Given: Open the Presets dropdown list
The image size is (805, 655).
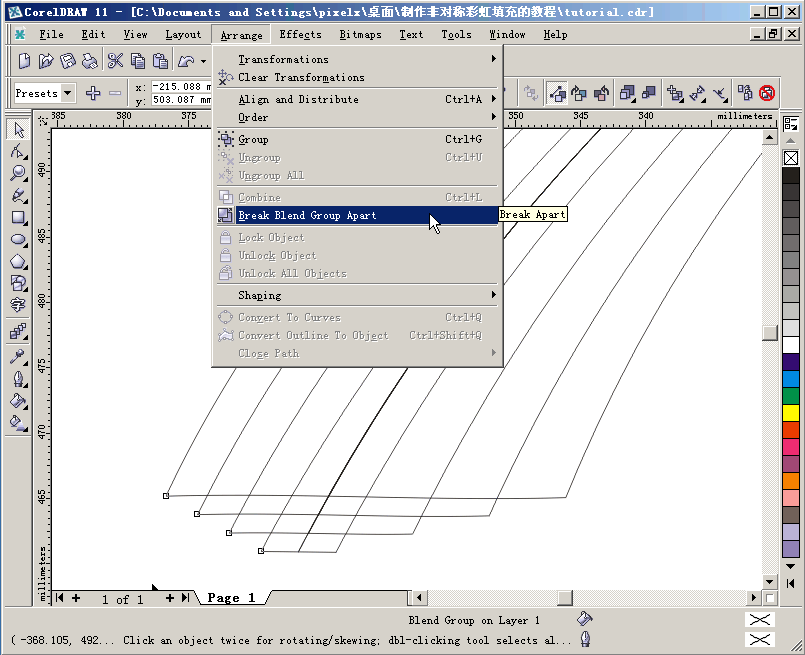Looking at the screenshot, I should point(67,93).
